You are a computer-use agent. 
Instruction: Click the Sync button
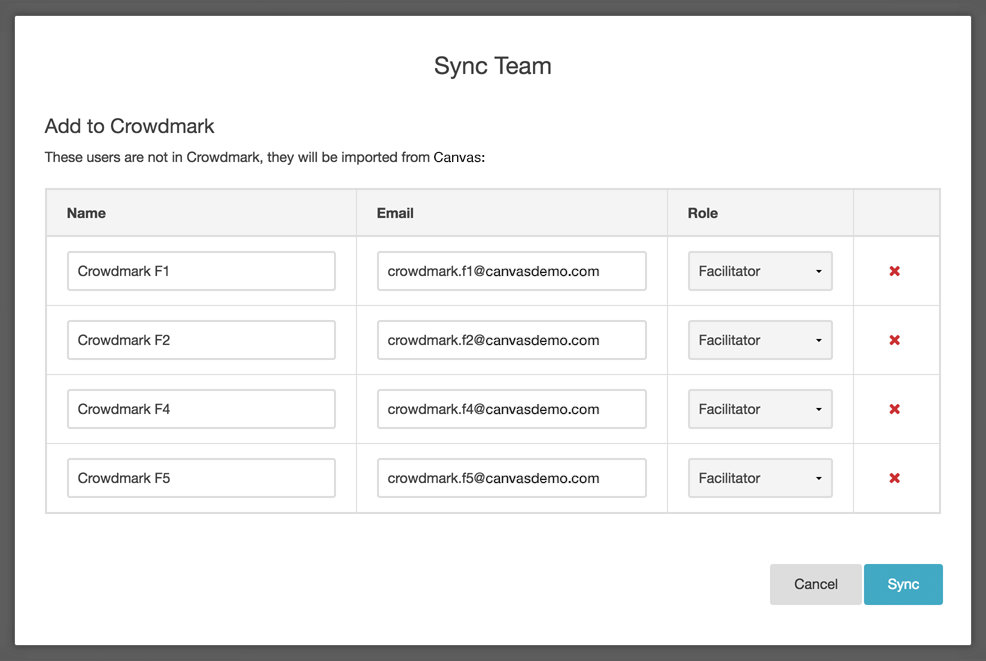pyautogui.click(x=903, y=584)
